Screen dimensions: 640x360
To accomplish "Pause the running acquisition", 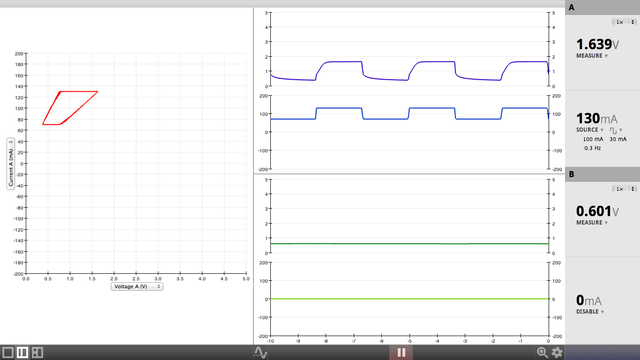I will pos(401,352).
